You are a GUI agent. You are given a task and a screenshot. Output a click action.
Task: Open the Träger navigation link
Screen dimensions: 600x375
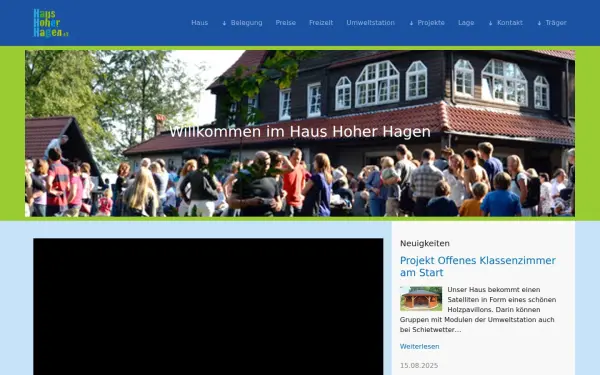point(556,23)
